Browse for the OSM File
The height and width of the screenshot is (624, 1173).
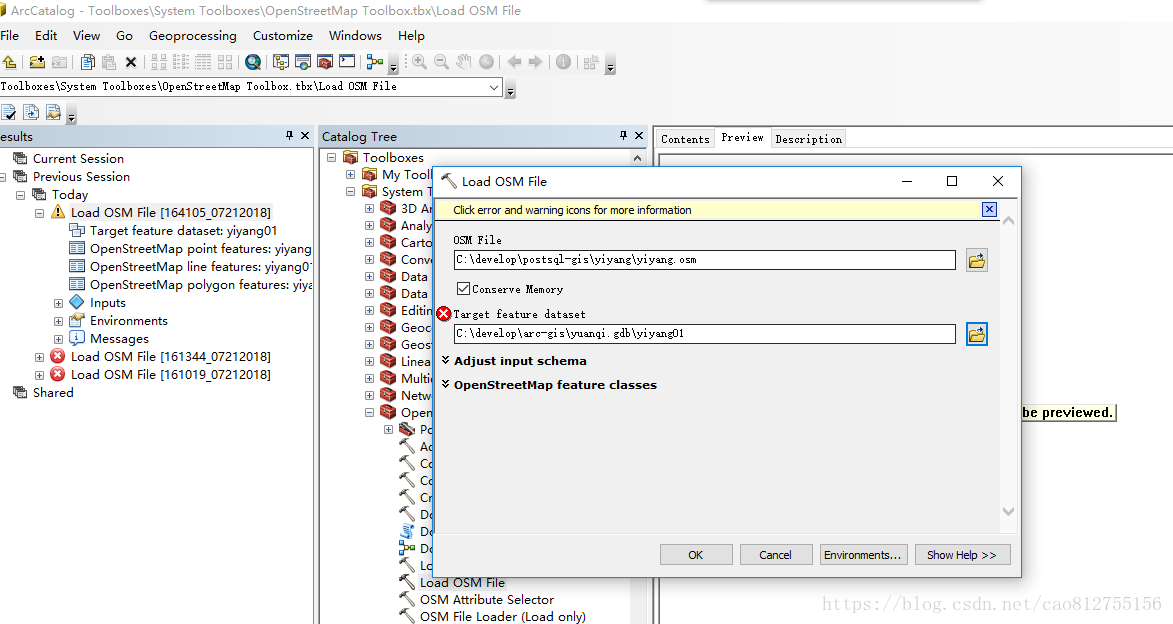(976, 260)
